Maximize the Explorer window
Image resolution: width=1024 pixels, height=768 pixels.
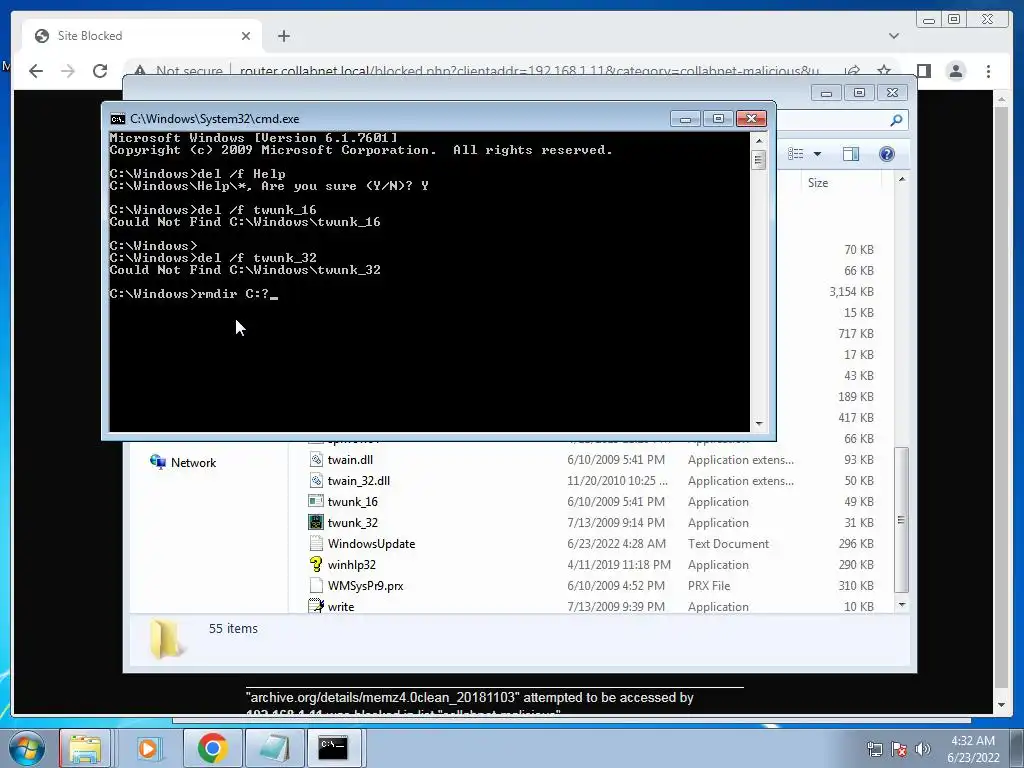859,93
